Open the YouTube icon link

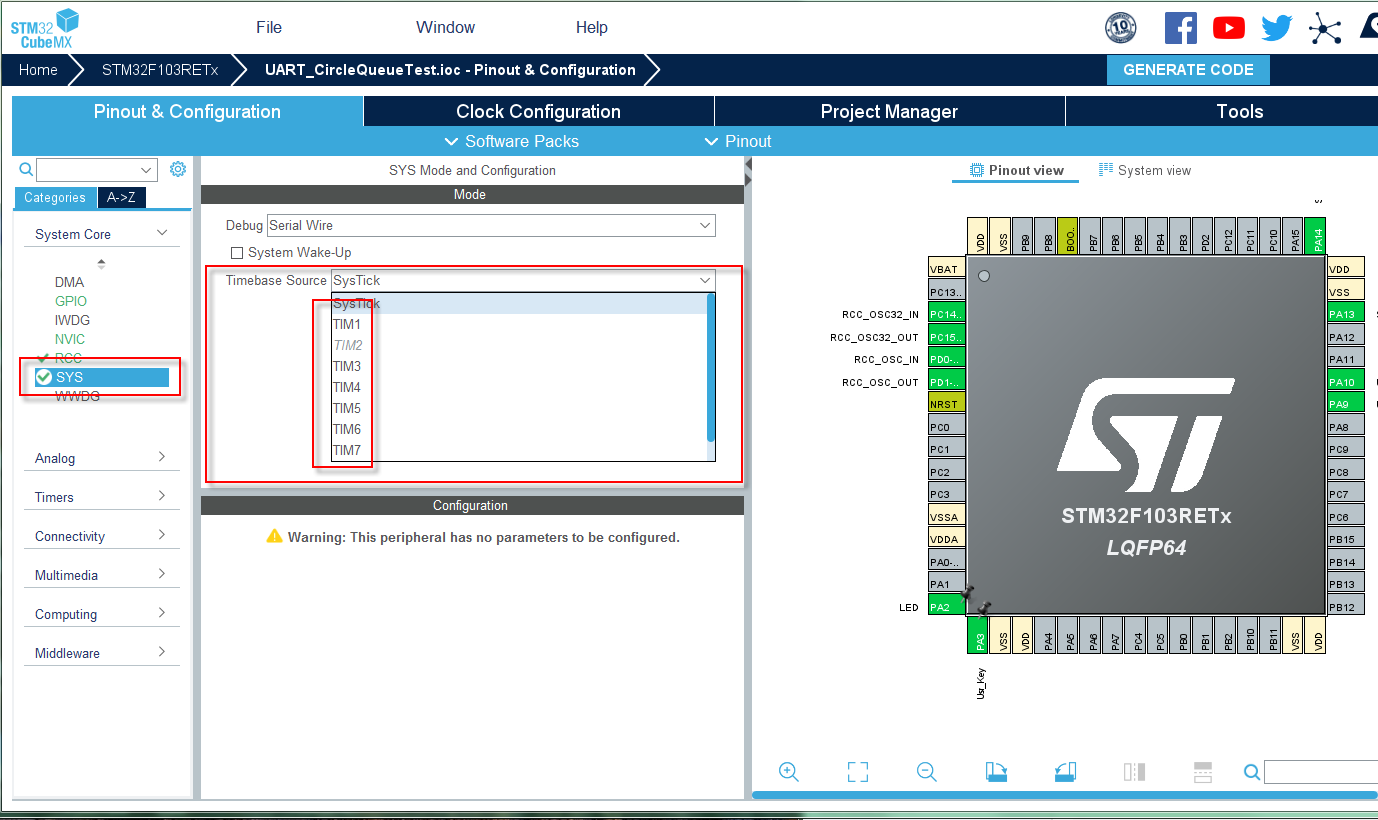pyautogui.click(x=1229, y=28)
